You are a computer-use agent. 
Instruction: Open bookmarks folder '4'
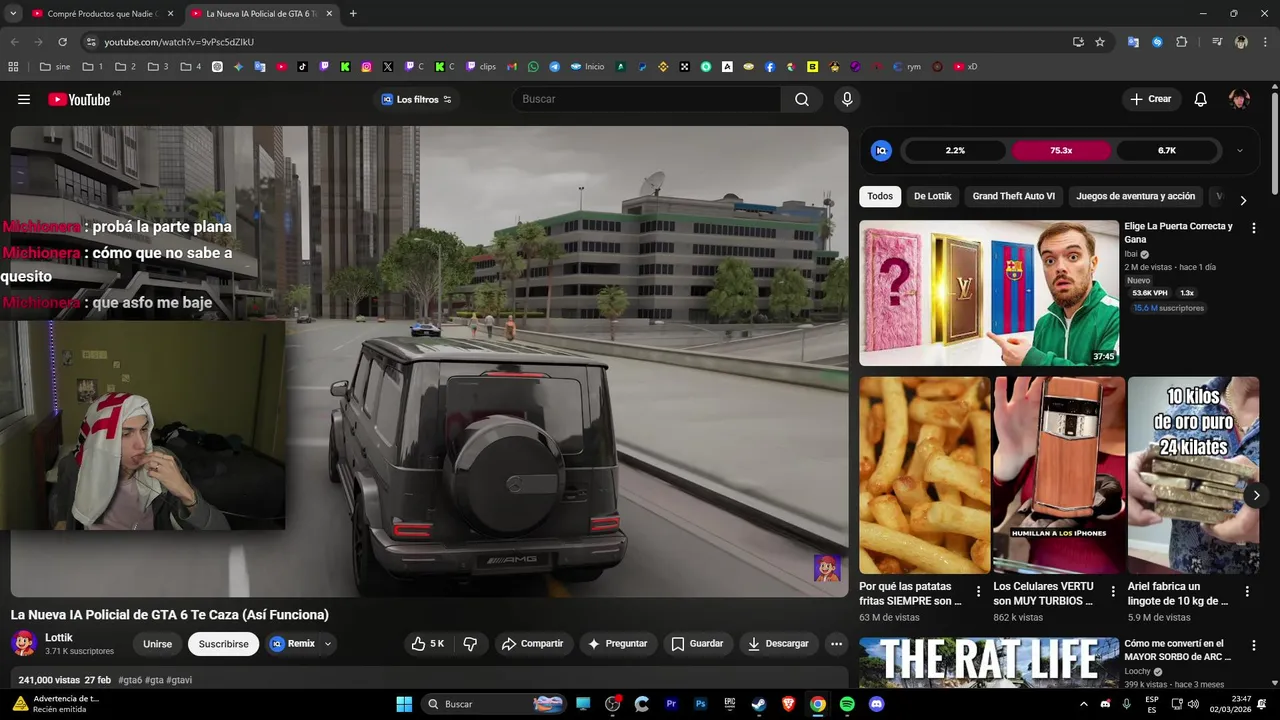(x=190, y=67)
